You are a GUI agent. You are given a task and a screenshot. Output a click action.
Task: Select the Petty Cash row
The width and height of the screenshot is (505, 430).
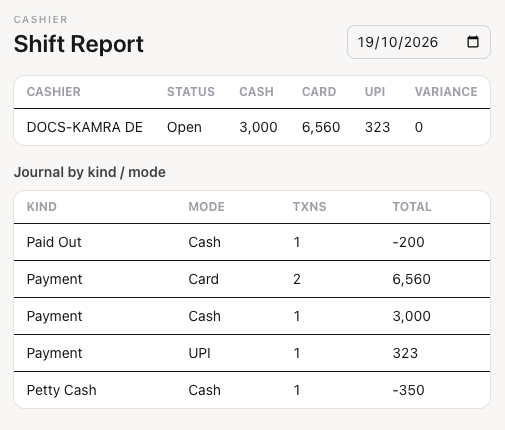click(x=252, y=390)
